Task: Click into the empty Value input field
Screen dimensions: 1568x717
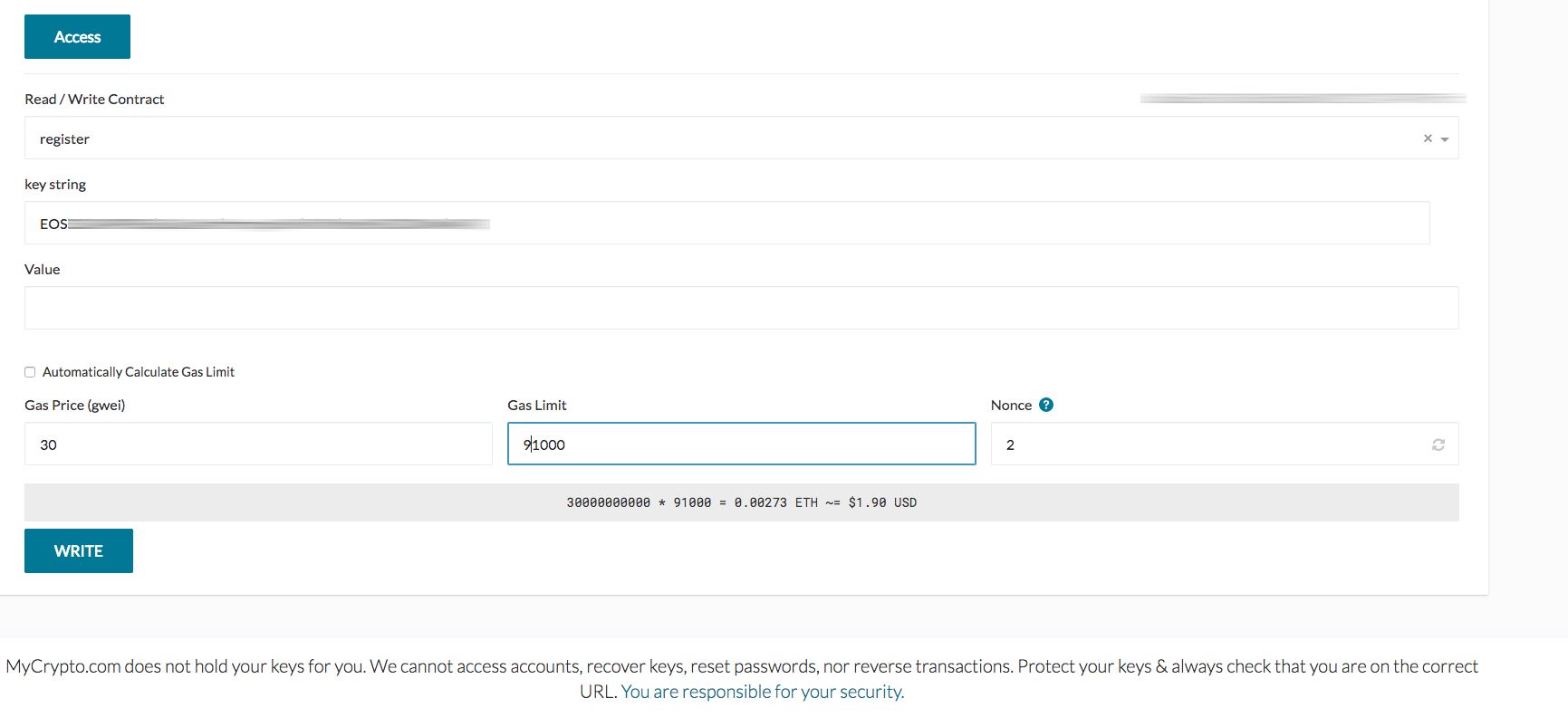Action: (x=741, y=308)
